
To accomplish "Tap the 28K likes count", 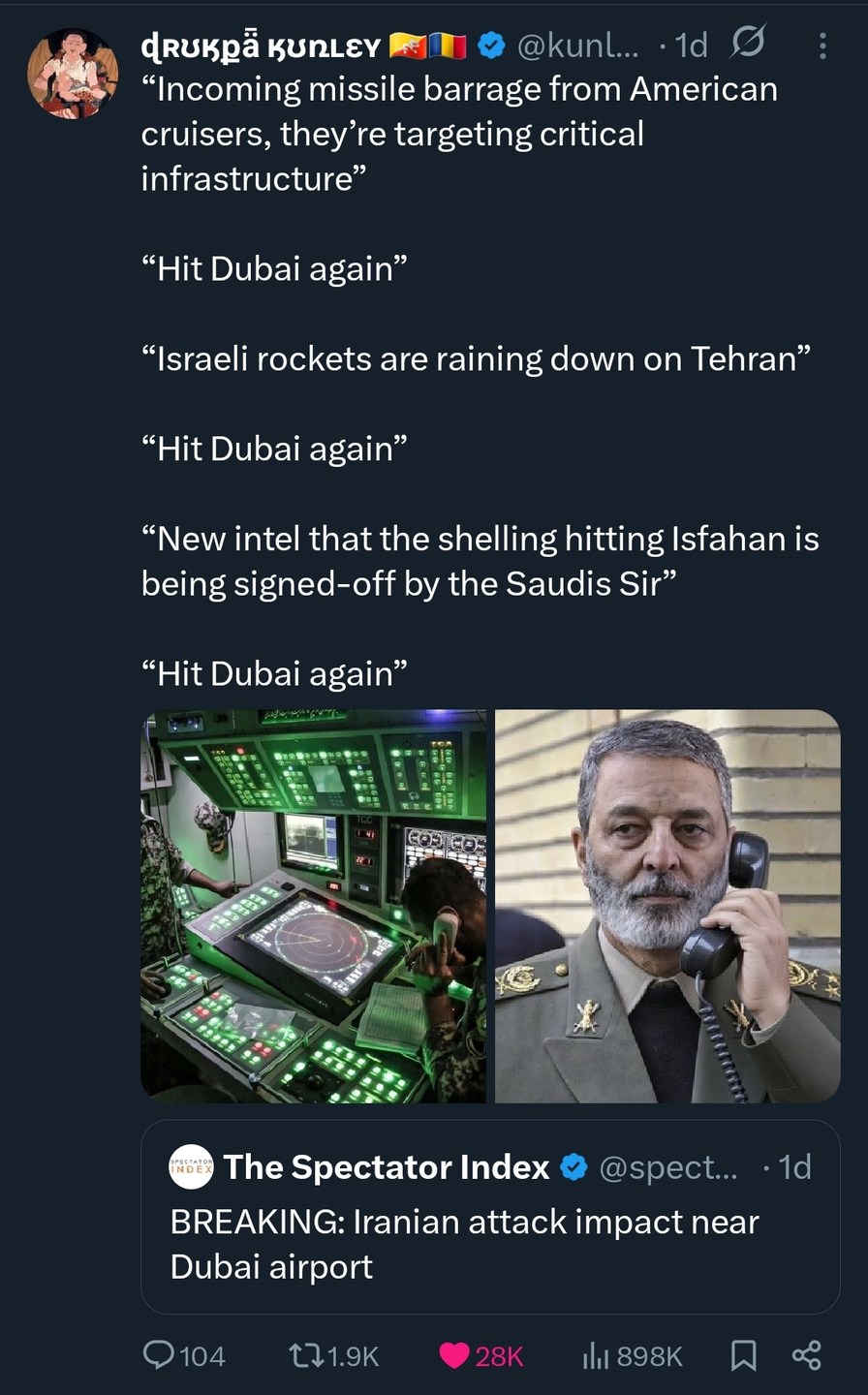I will tap(499, 1356).
